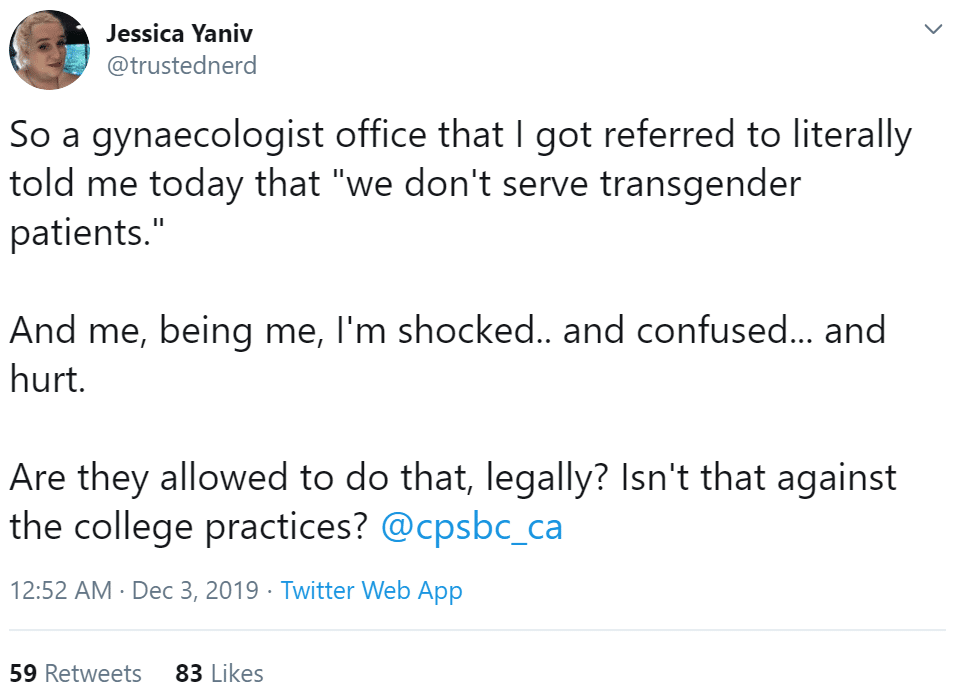Select the "Retweets" label beside 59

click(93, 673)
